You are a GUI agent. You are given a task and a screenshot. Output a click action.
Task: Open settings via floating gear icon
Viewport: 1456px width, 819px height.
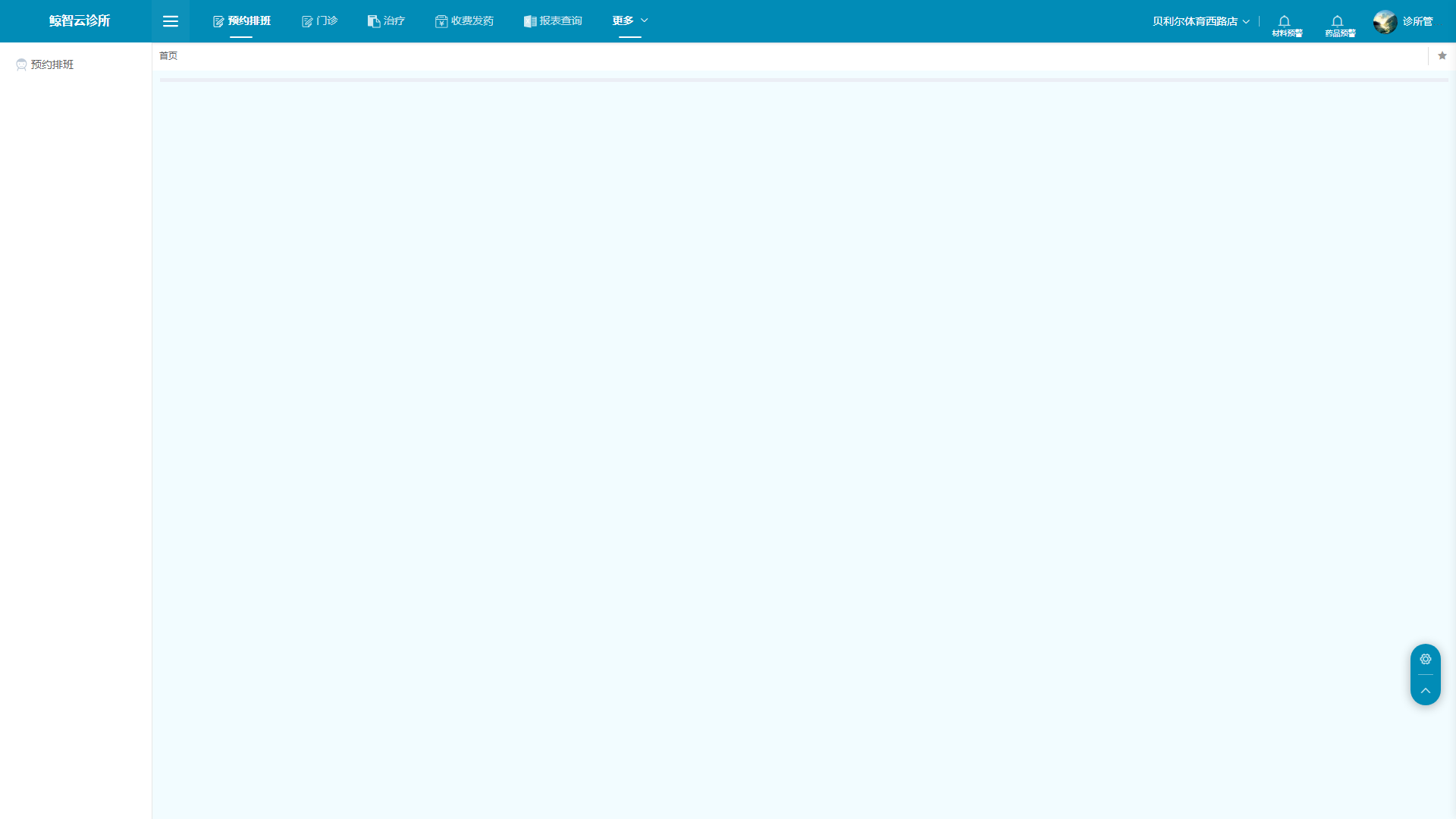tap(1426, 659)
